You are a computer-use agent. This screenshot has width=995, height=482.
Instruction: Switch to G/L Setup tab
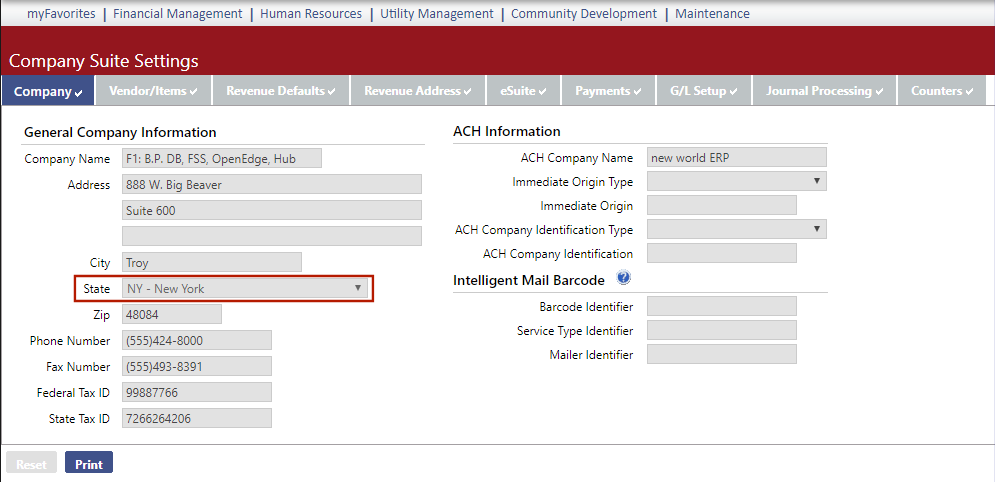point(704,91)
